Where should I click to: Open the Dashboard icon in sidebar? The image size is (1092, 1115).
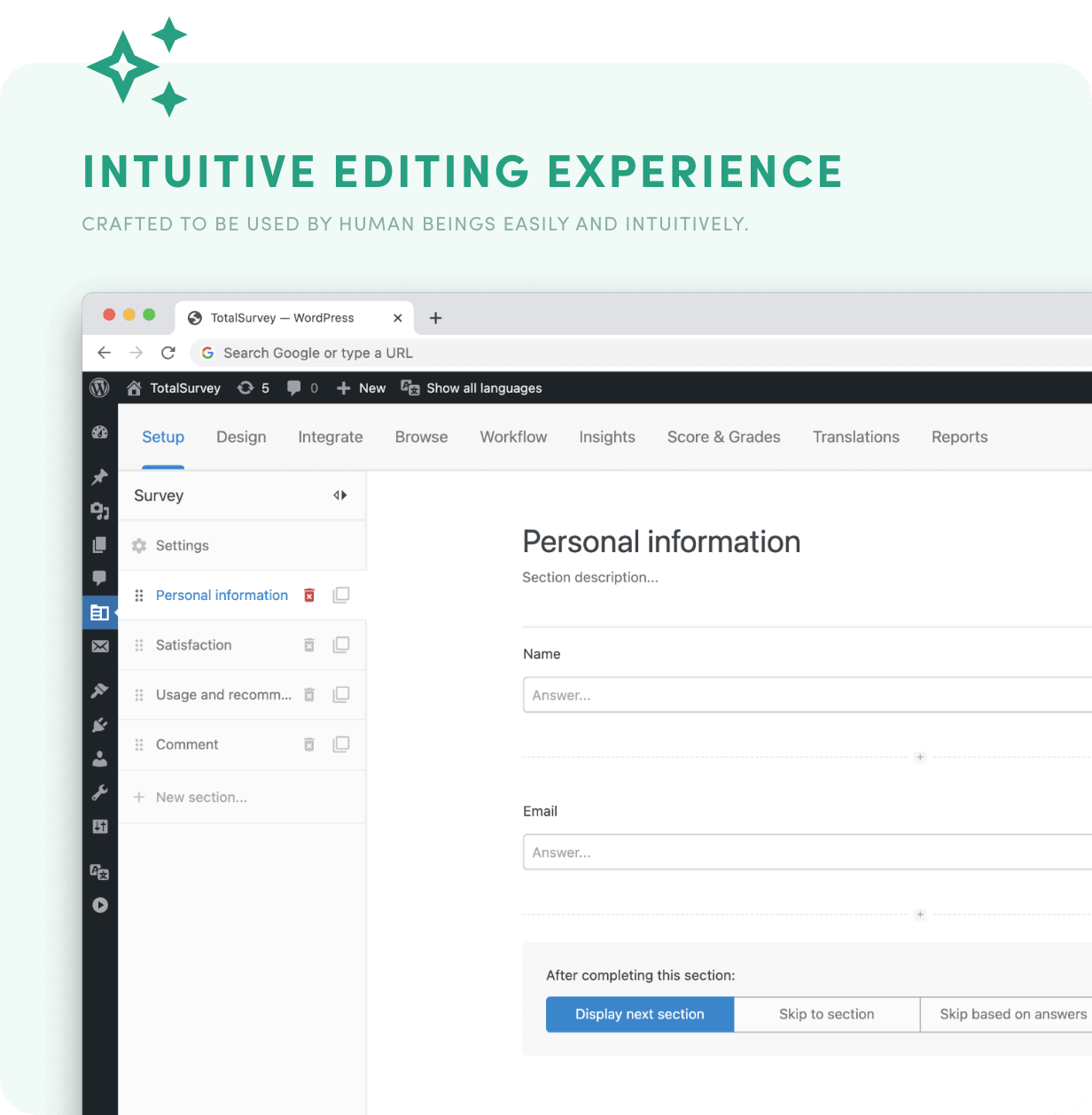100,433
